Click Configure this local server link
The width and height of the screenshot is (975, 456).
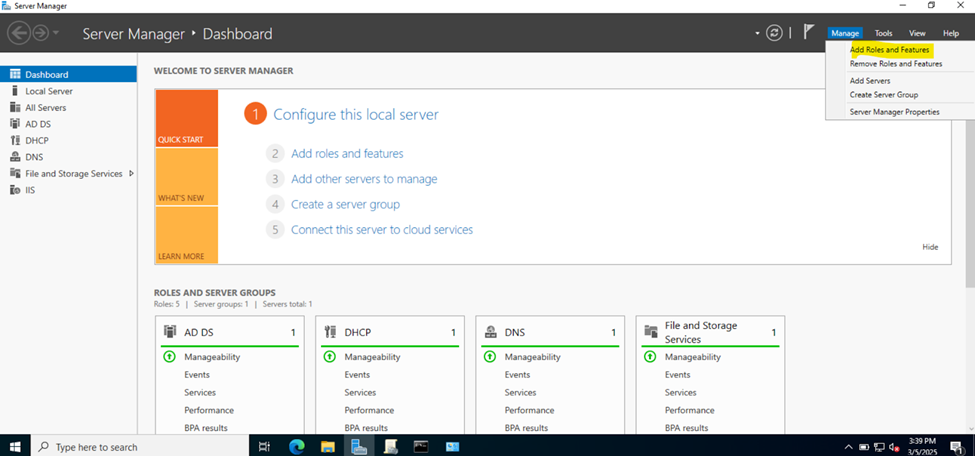pyautogui.click(x=356, y=114)
